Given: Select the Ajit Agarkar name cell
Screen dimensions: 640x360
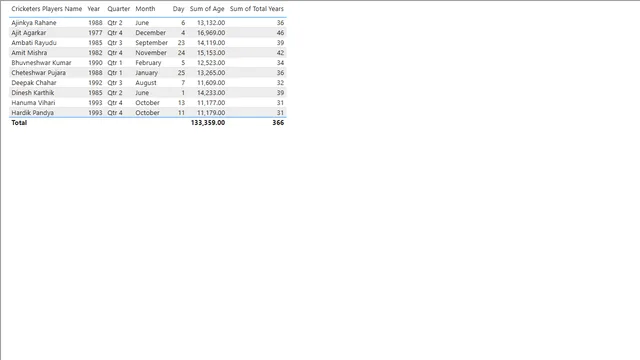Looking at the screenshot, I should [x=29, y=33].
